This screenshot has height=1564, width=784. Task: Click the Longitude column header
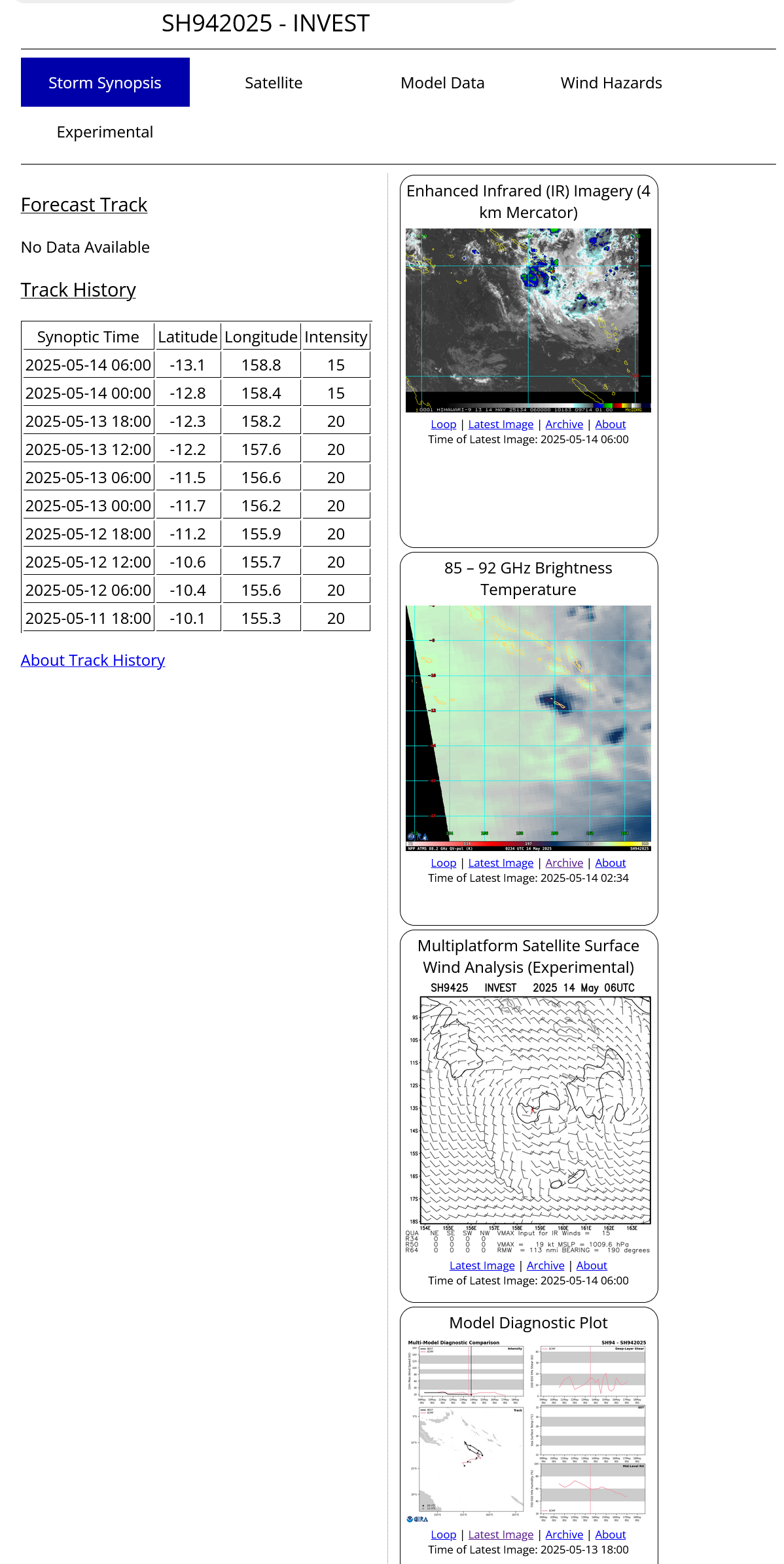[261, 336]
